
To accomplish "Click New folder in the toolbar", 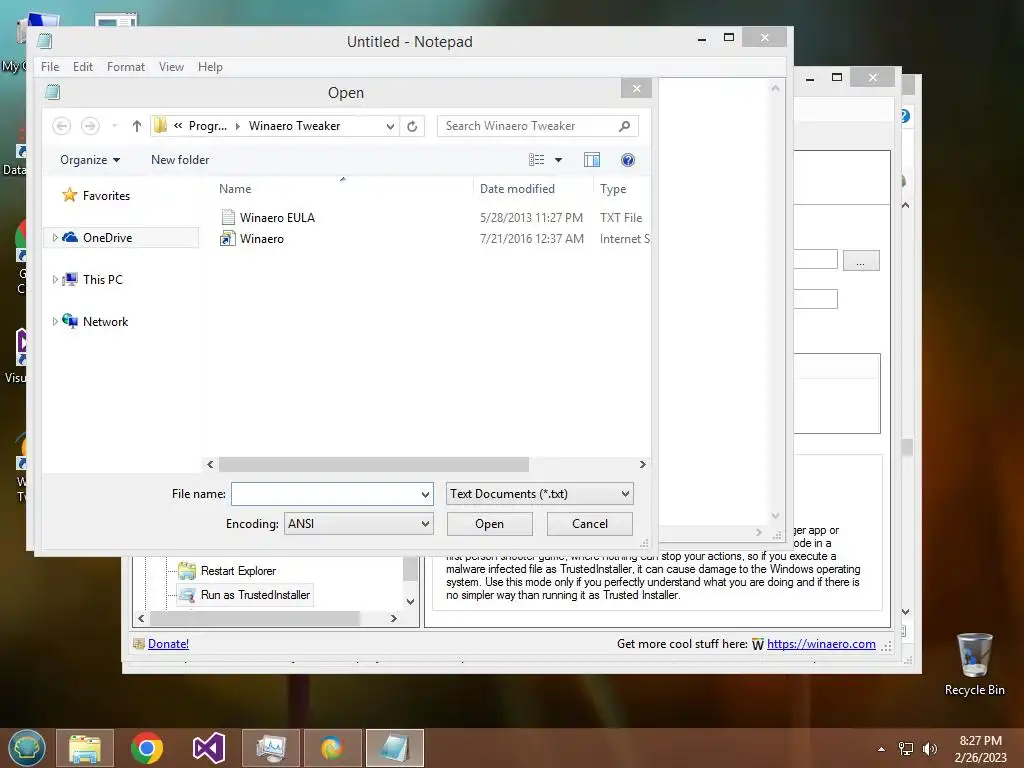I will click(180, 160).
